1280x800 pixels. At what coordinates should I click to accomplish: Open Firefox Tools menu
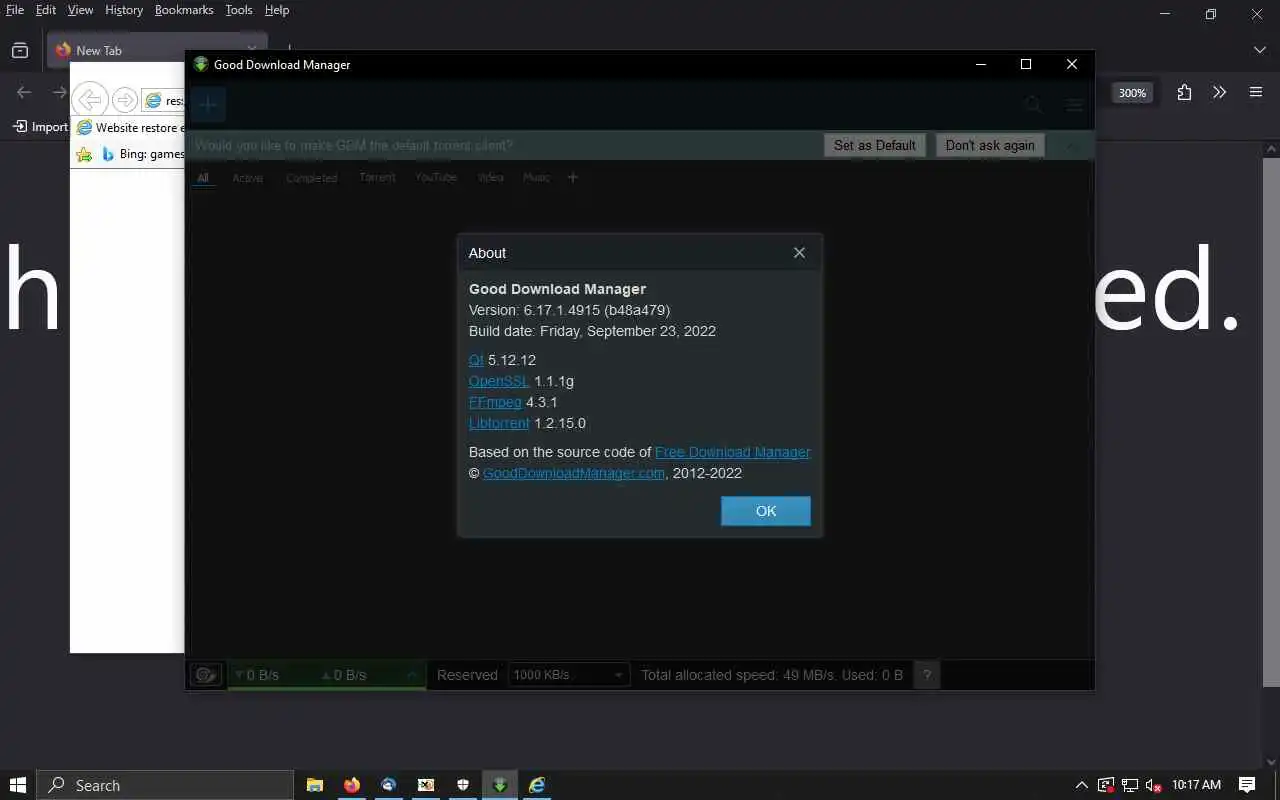pyautogui.click(x=239, y=10)
